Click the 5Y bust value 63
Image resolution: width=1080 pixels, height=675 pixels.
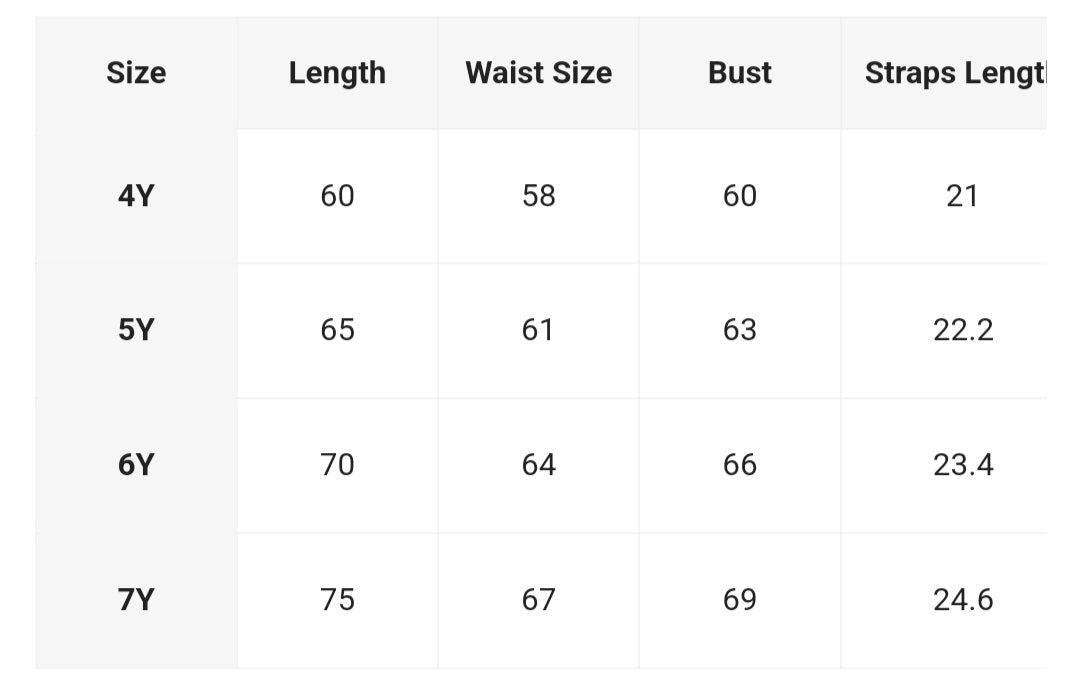tap(740, 330)
